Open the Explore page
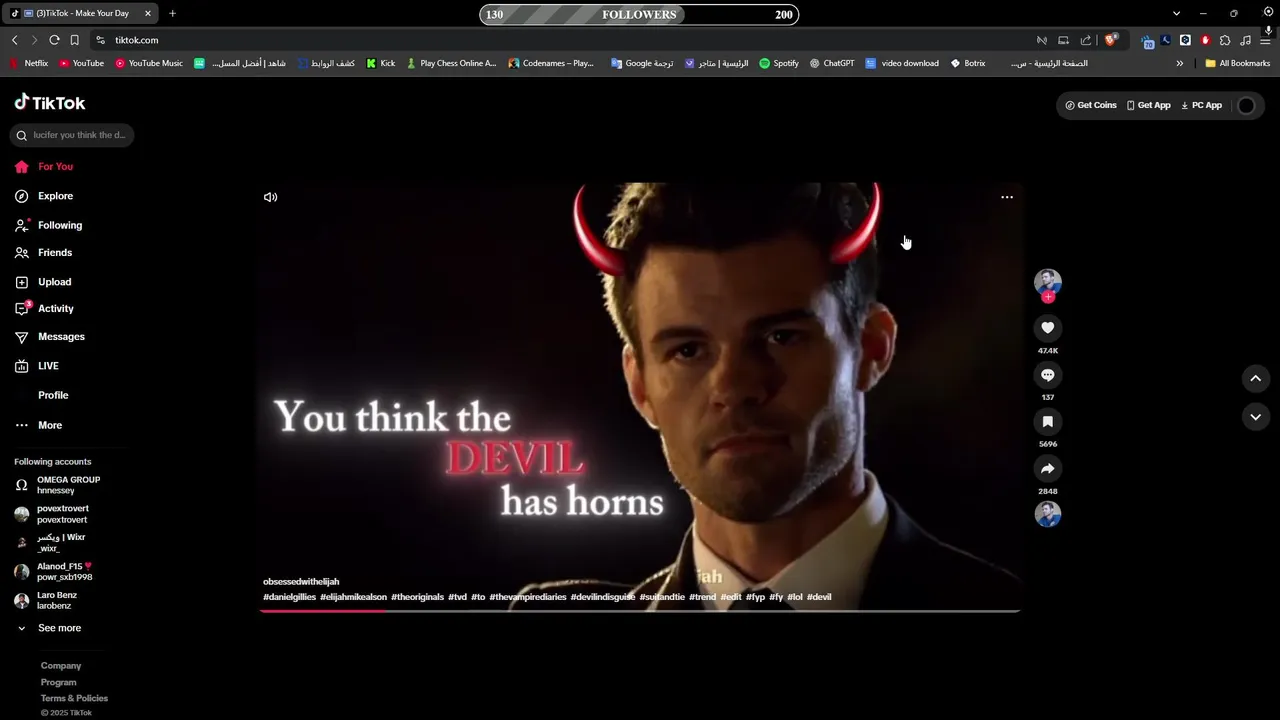The image size is (1280, 720). (44, 196)
